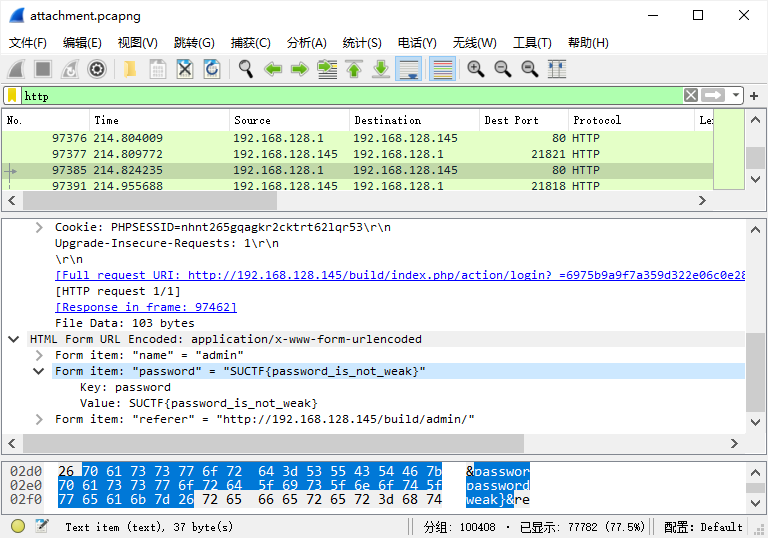768x538 pixels.
Task: Open capture options gear icon
Action: pyautogui.click(x=97, y=69)
